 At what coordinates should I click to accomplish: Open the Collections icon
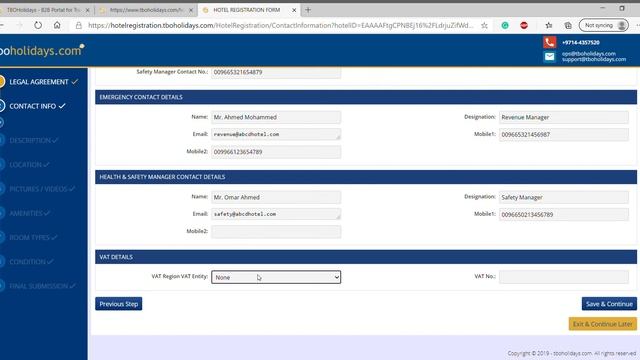pos(568,25)
